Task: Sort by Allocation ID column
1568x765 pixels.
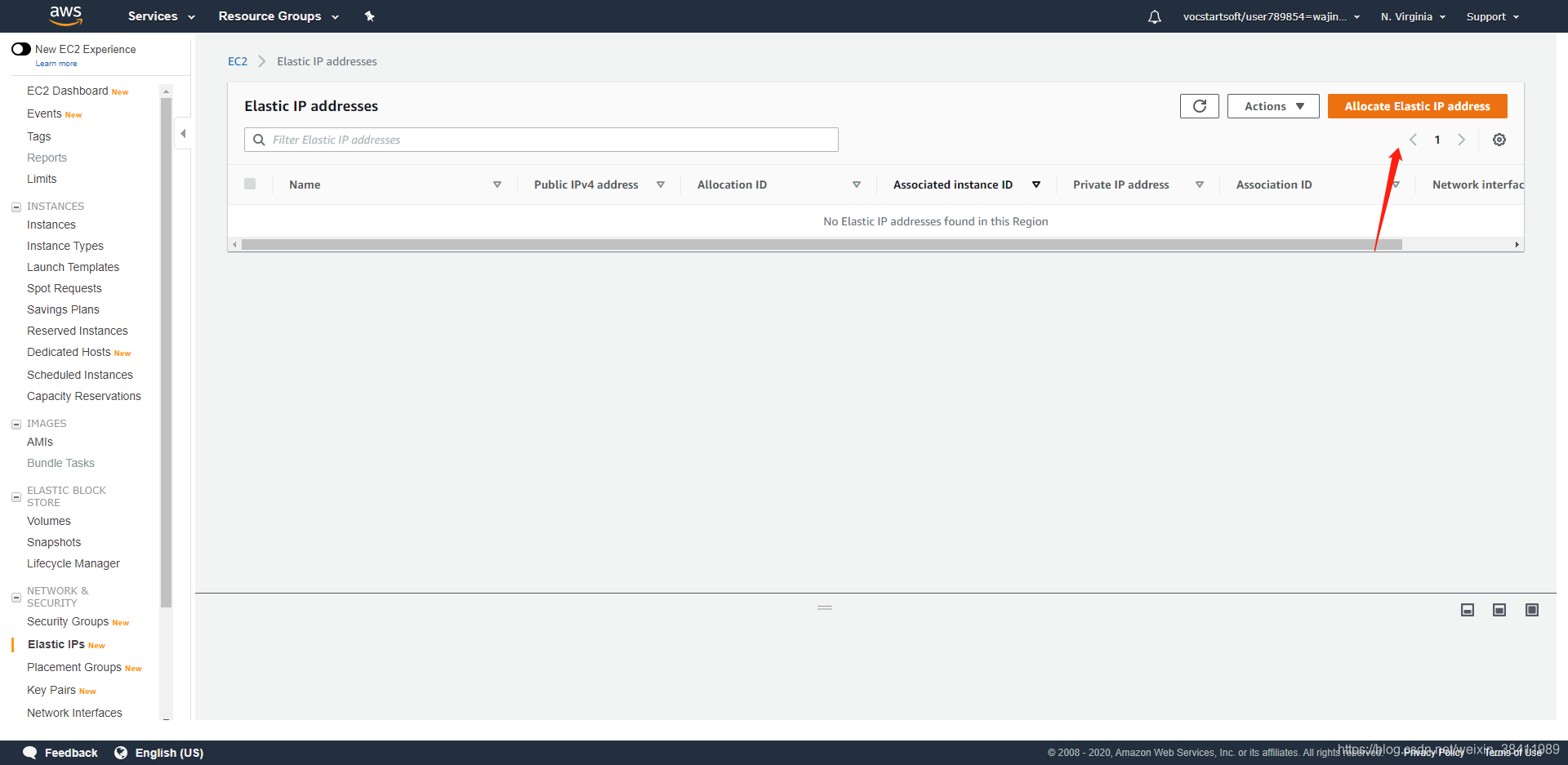Action: pyautogui.click(x=856, y=185)
